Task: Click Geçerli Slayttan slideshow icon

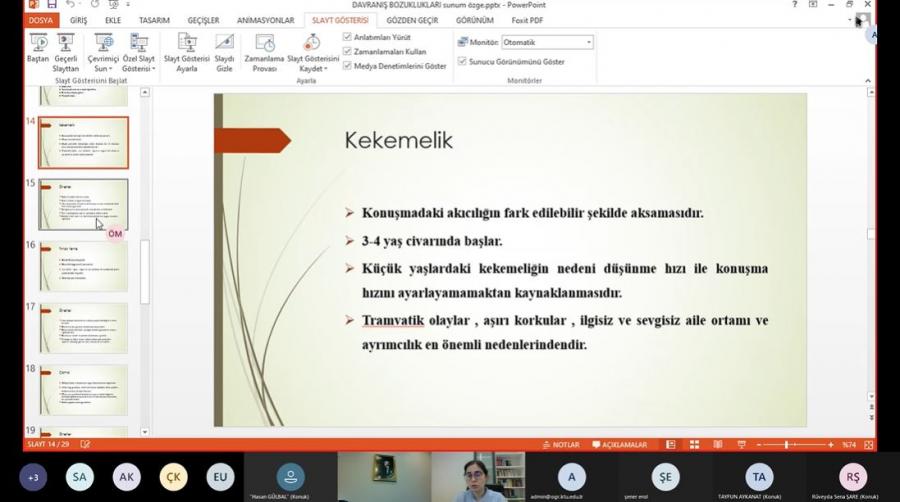Action: coord(66,43)
